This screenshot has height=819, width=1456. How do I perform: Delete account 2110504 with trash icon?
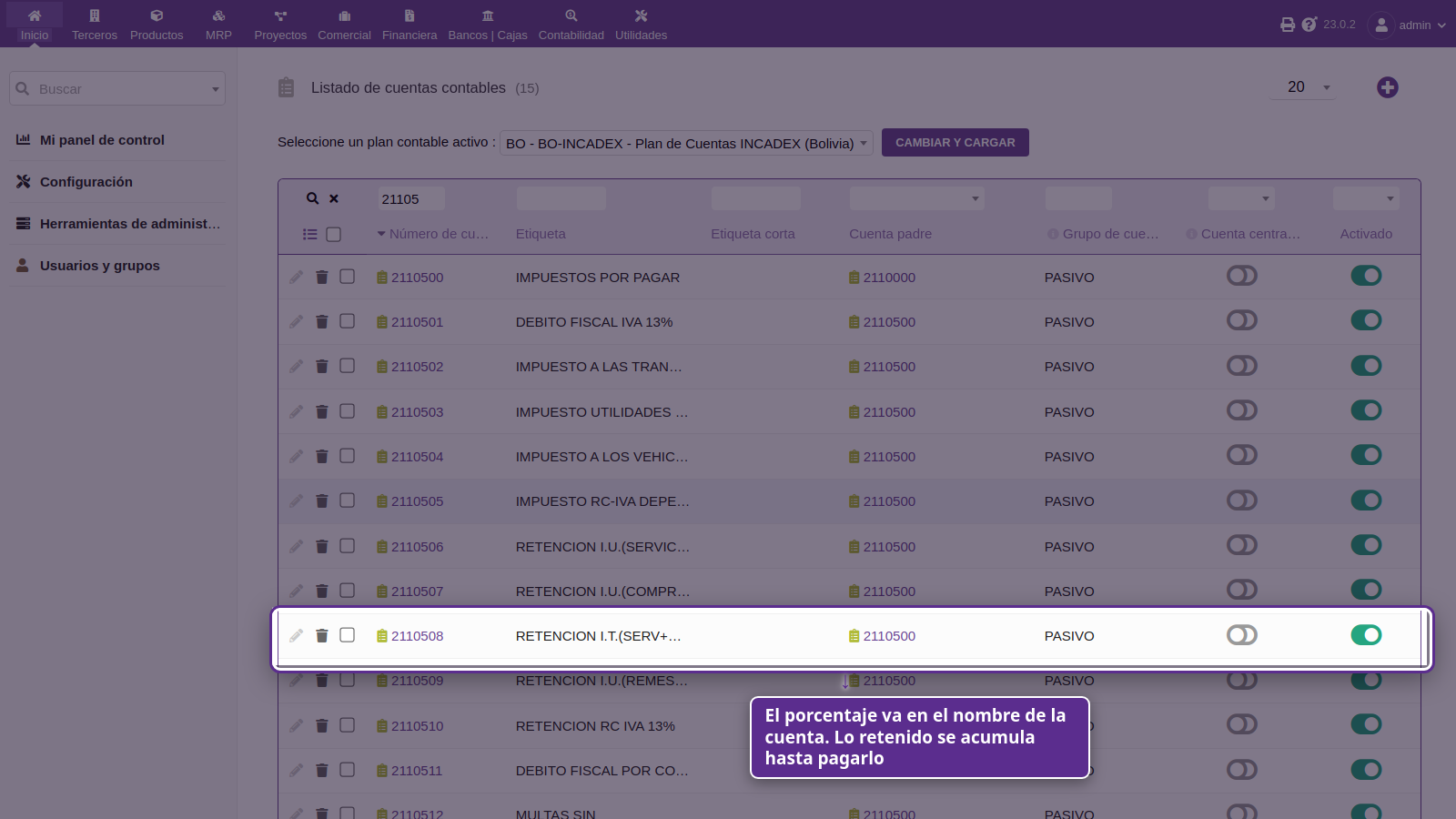click(321, 456)
